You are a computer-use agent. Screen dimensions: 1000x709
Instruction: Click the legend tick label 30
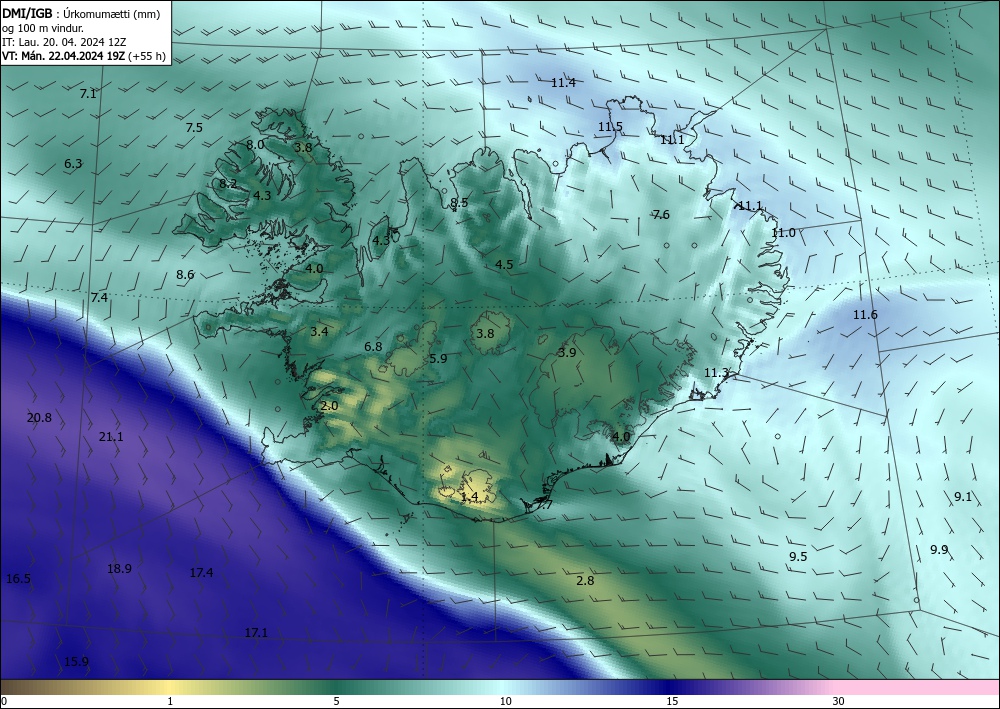tap(838, 701)
